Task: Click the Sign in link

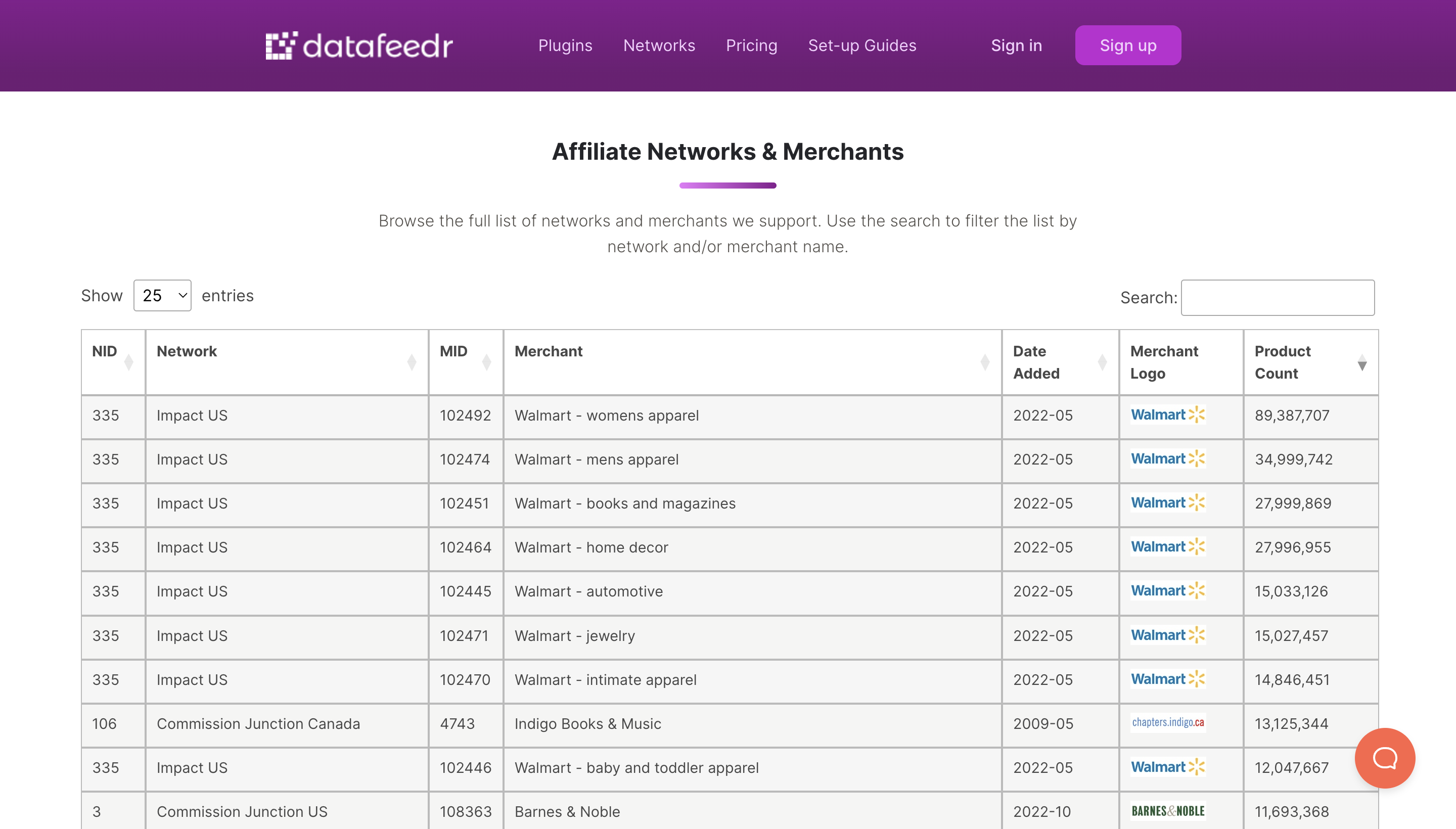Action: coord(1016,45)
